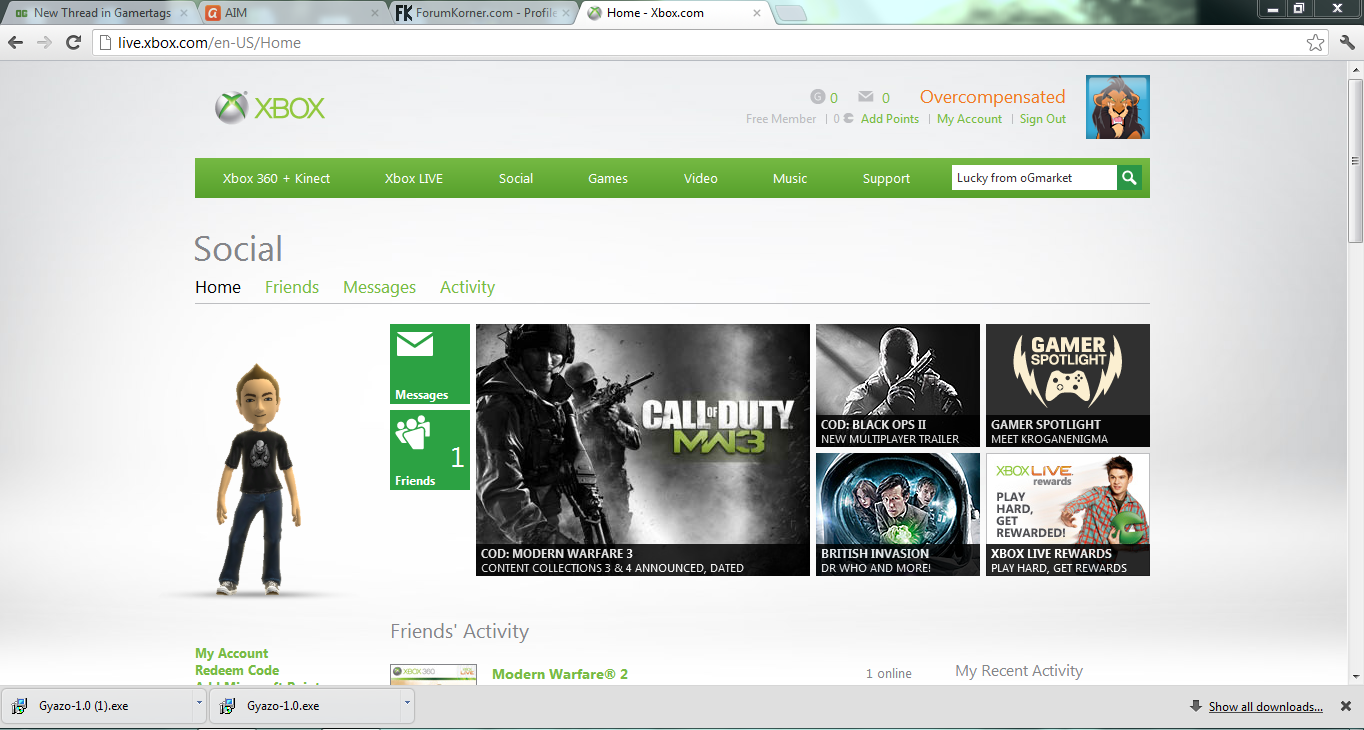
Task: Switch to the Messages tab
Action: coord(379,287)
